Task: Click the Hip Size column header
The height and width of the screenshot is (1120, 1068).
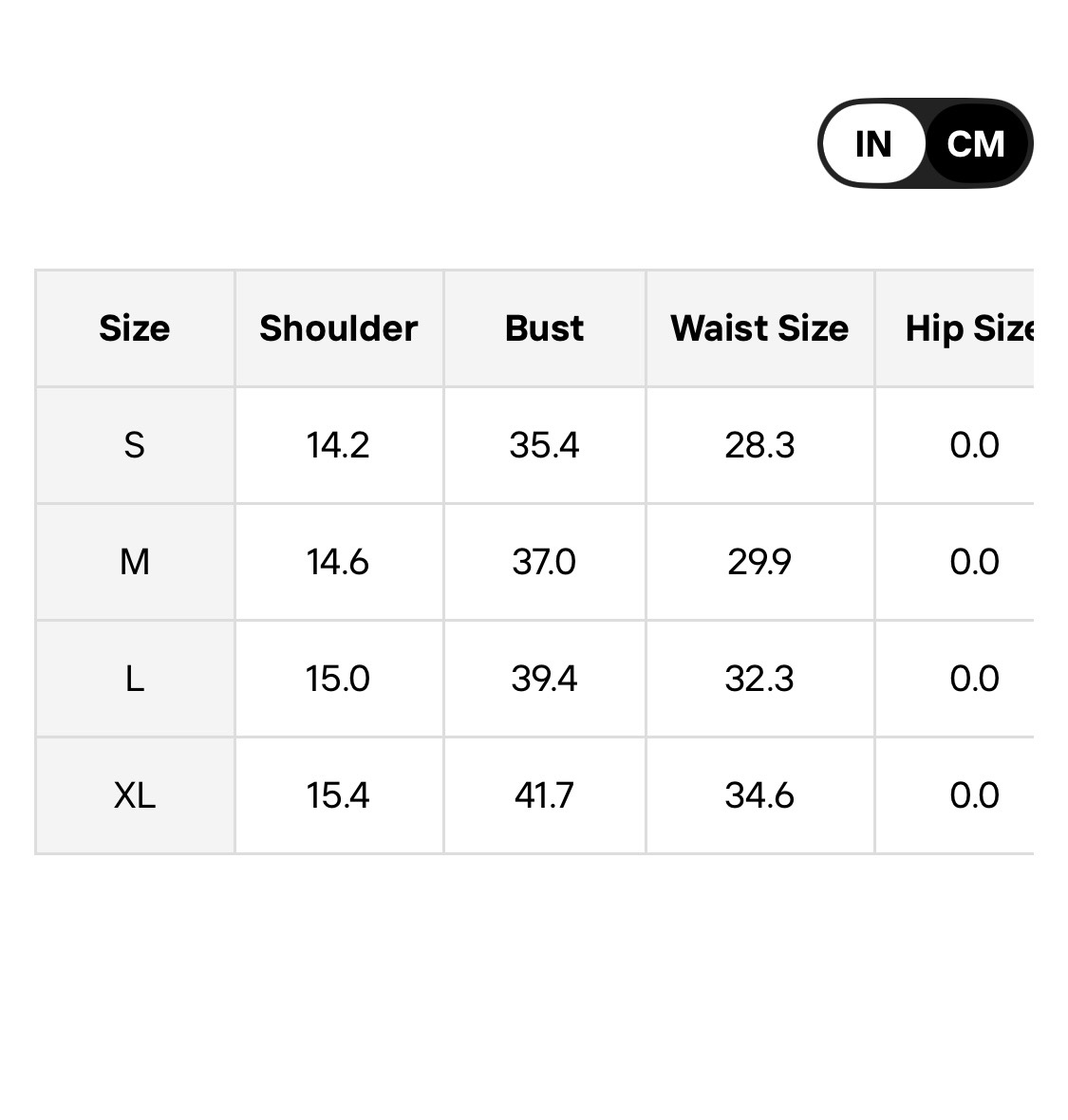Action: click(x=968, y=328)
